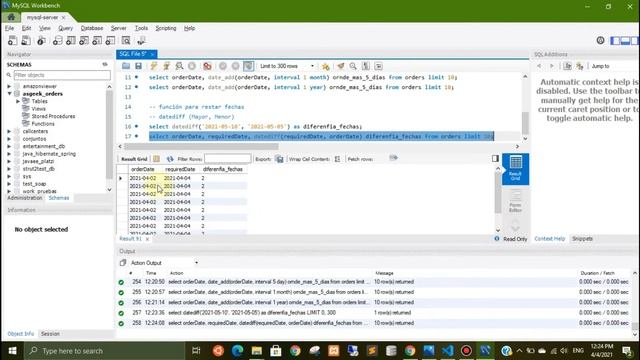Click the create new view icon
This screenshot has width=640, height=360.
click(x=84, y=40)
